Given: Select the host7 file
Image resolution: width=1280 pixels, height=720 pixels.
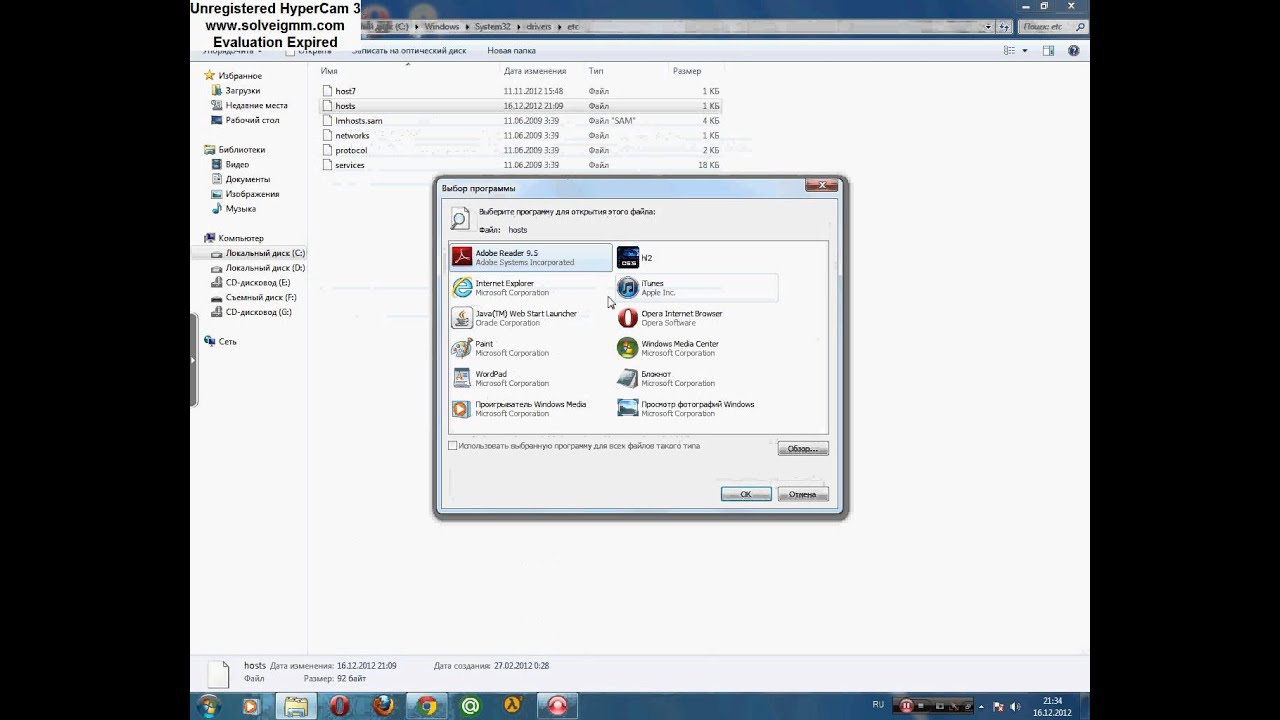Looking at the screenshot, I should tap(346, 91).
